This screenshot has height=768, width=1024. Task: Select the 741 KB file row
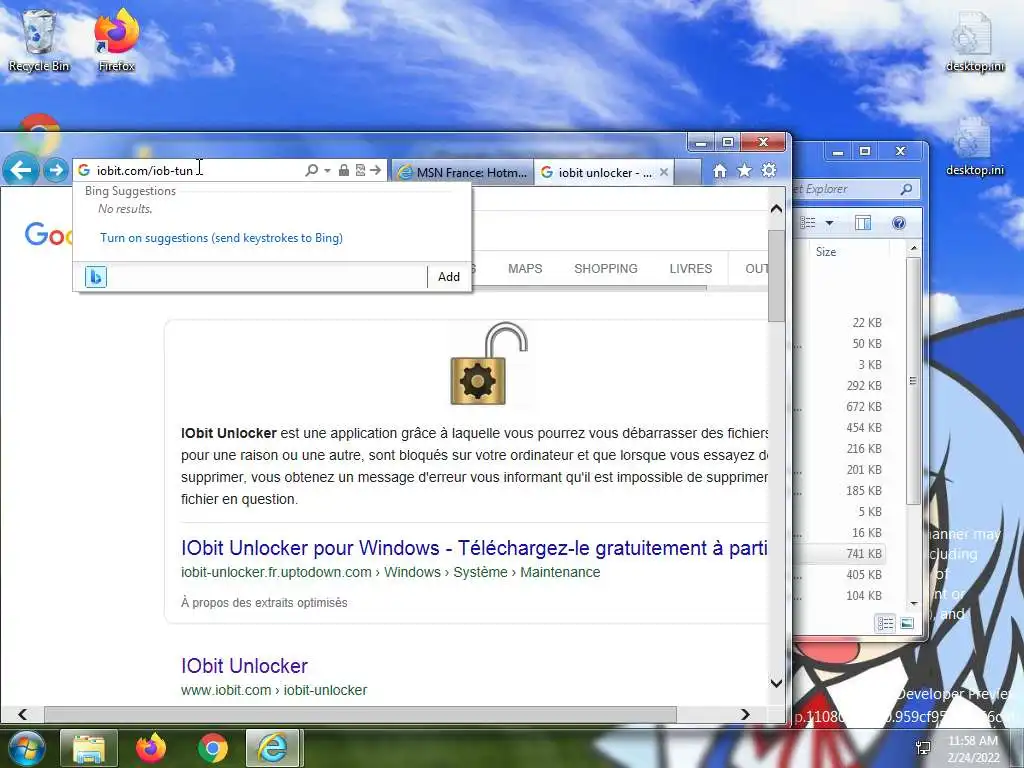(841, 554)
